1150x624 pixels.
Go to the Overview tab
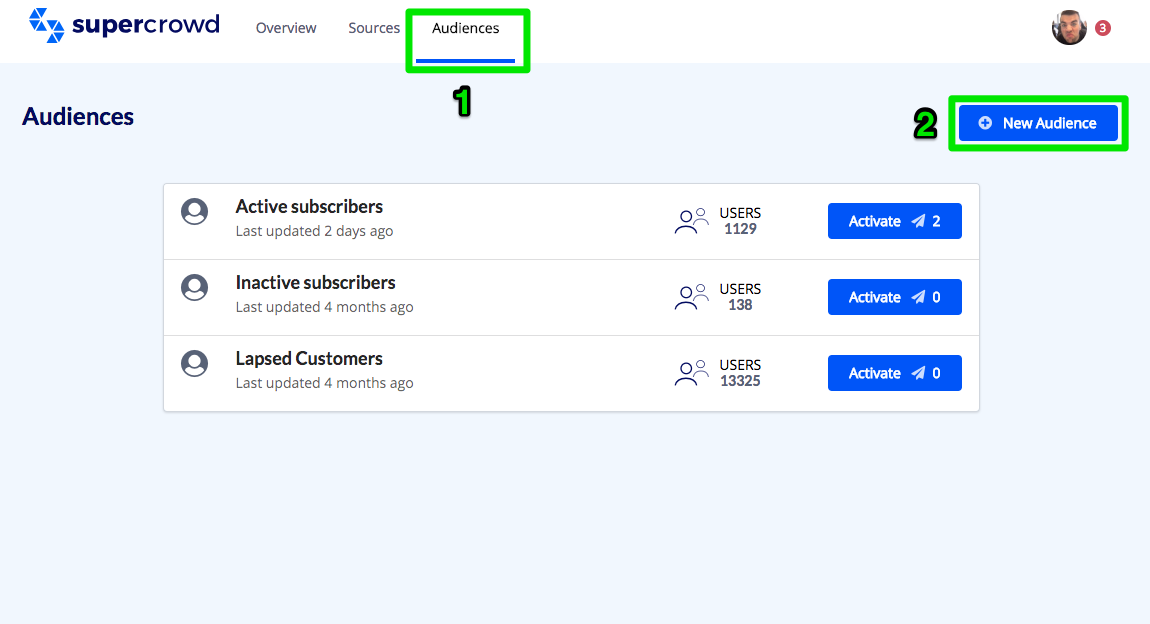286,28
